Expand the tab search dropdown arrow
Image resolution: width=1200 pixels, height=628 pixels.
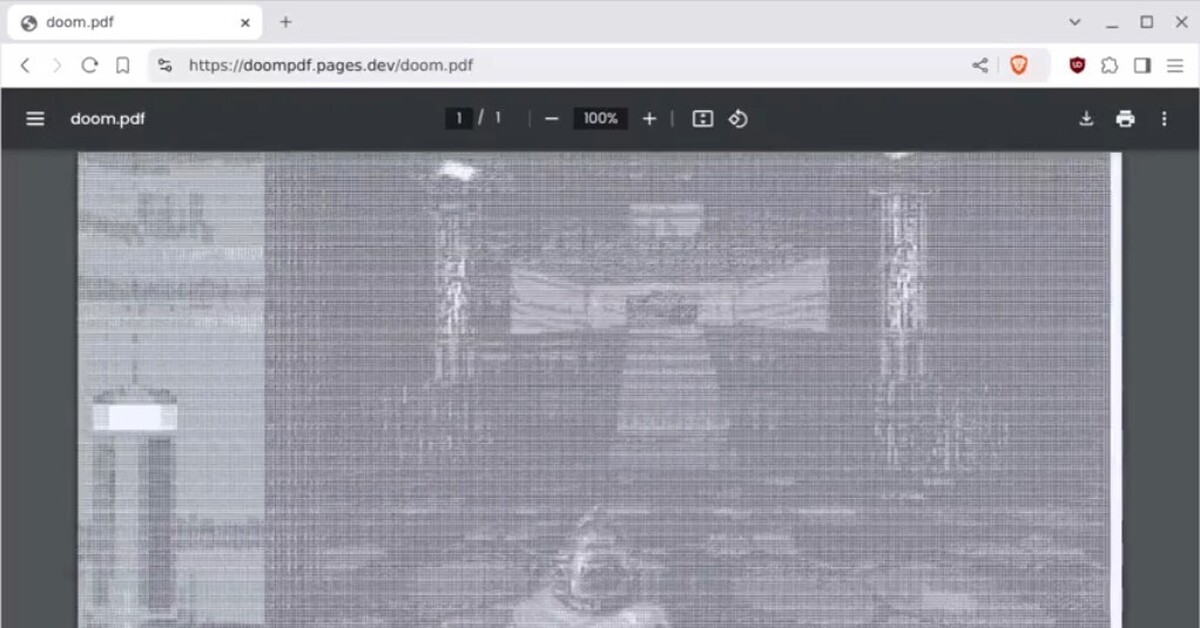(x=1075, y=22)
